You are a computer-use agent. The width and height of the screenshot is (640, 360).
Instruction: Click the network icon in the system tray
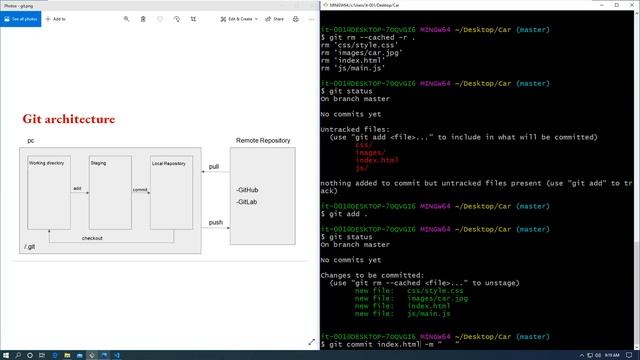point(590,356)
